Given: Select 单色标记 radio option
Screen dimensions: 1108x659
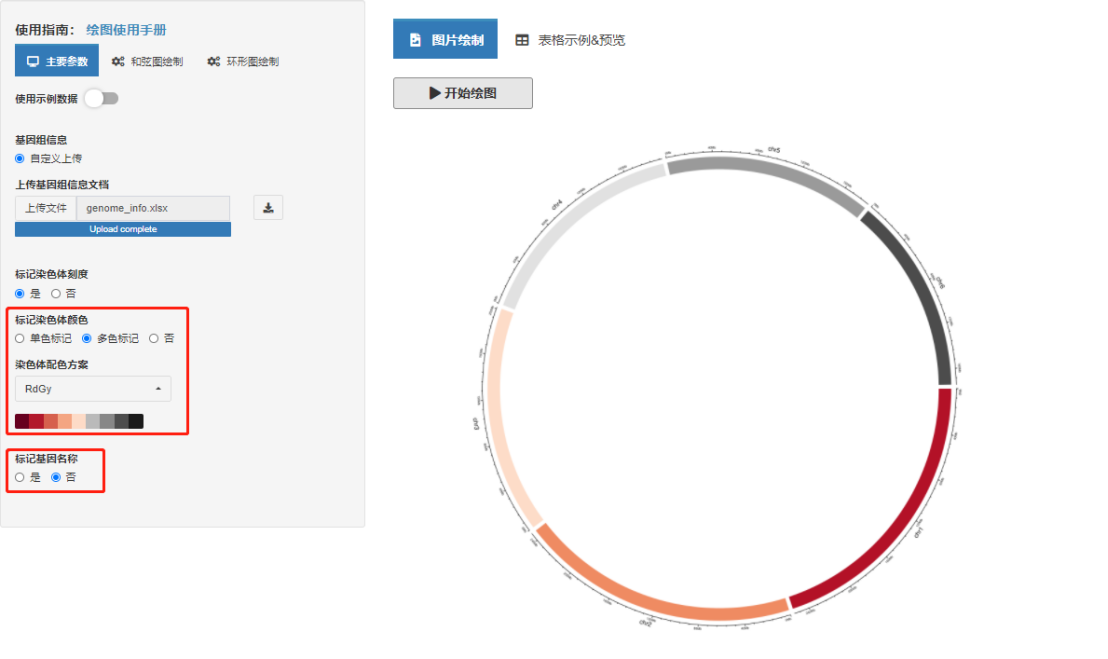Looking at the screenshot, I should coord(20,339).
